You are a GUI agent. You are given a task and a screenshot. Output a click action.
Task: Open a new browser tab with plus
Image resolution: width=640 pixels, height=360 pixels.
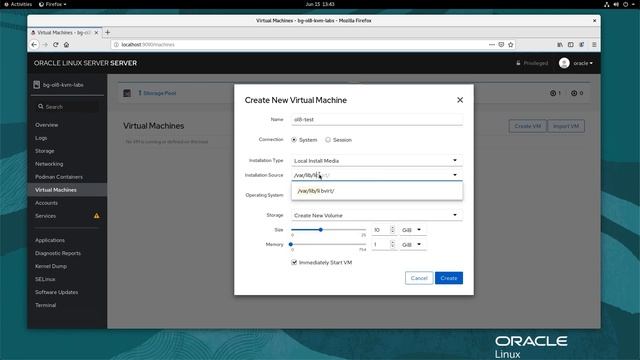point(108,32)
